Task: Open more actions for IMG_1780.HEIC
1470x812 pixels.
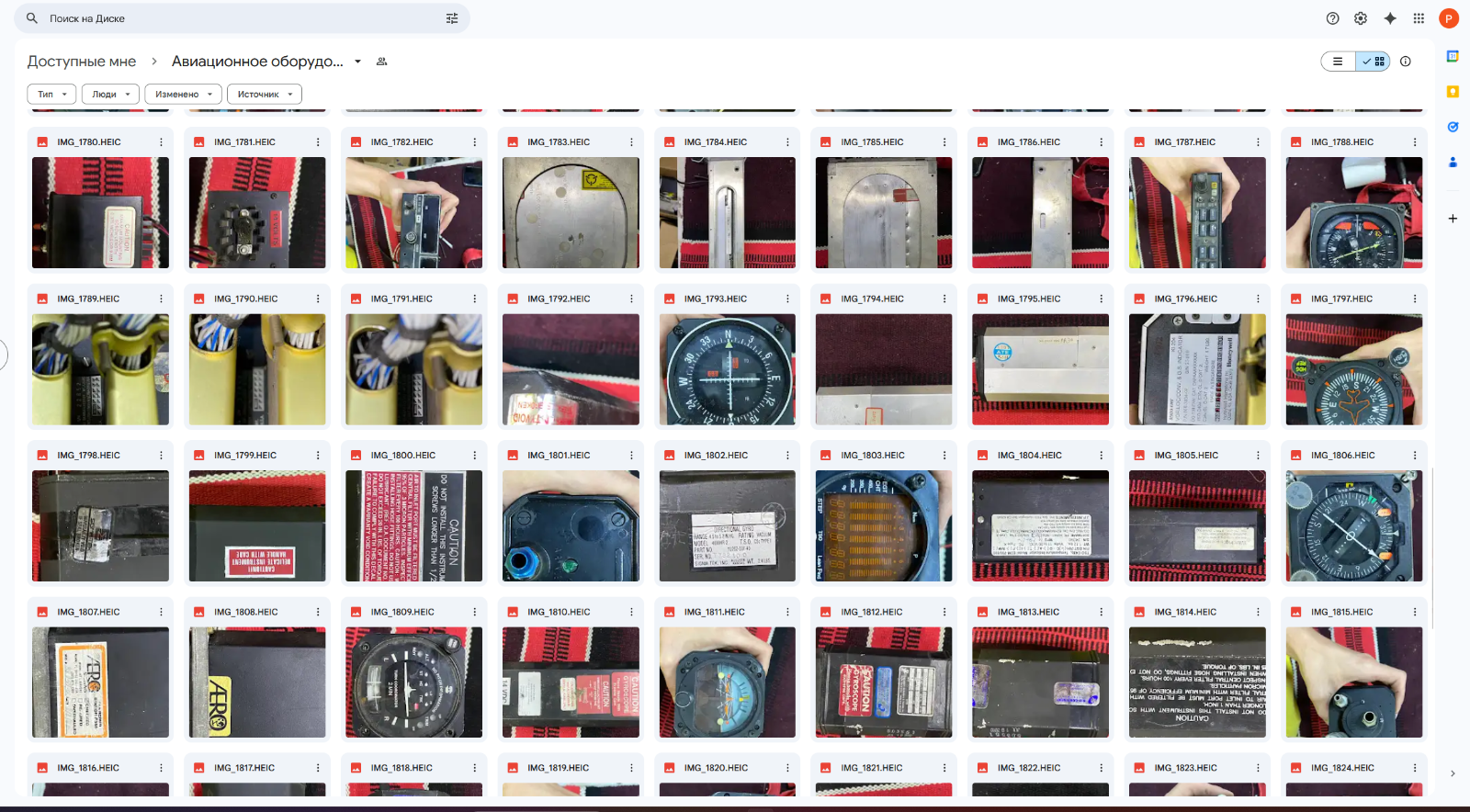Action: point(161,142)
